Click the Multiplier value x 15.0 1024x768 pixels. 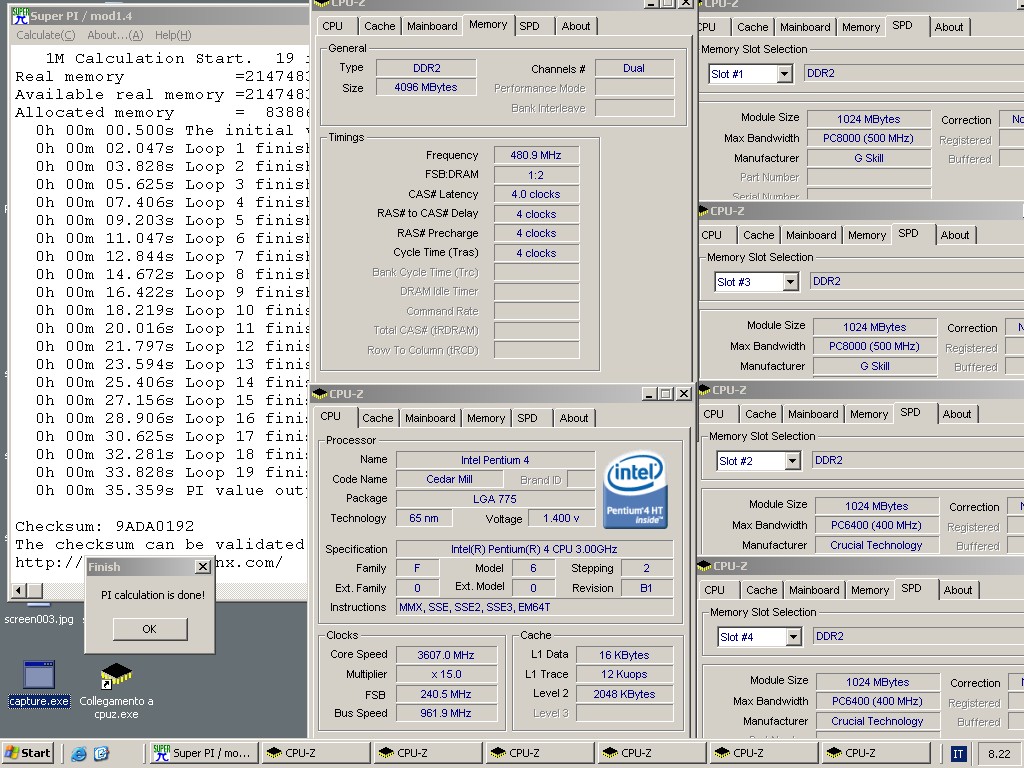click(446, 675)
